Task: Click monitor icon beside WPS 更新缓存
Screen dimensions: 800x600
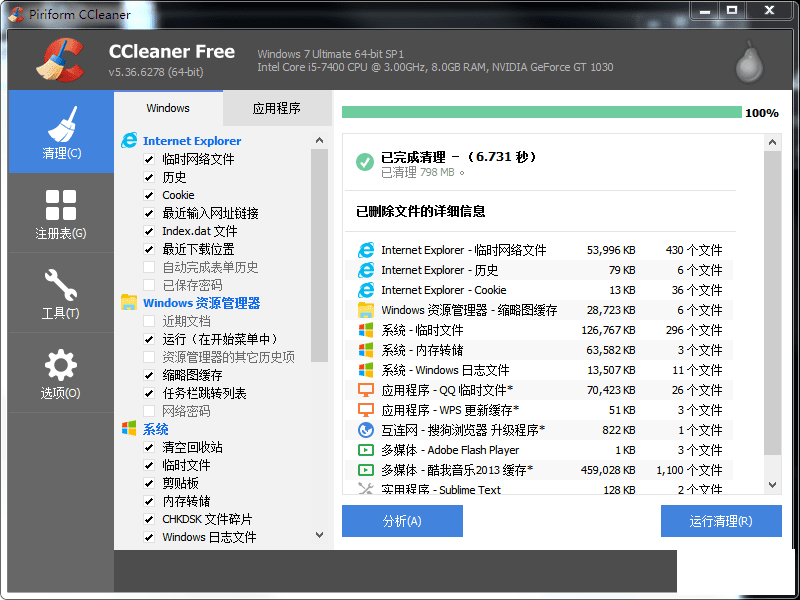Action: tap(366, 410)
